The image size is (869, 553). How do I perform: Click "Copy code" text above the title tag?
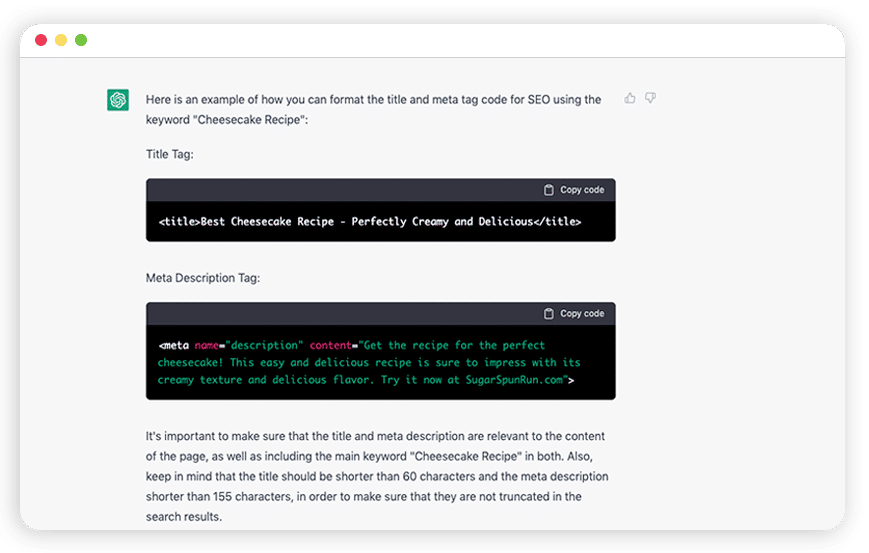tap(582, 190)
